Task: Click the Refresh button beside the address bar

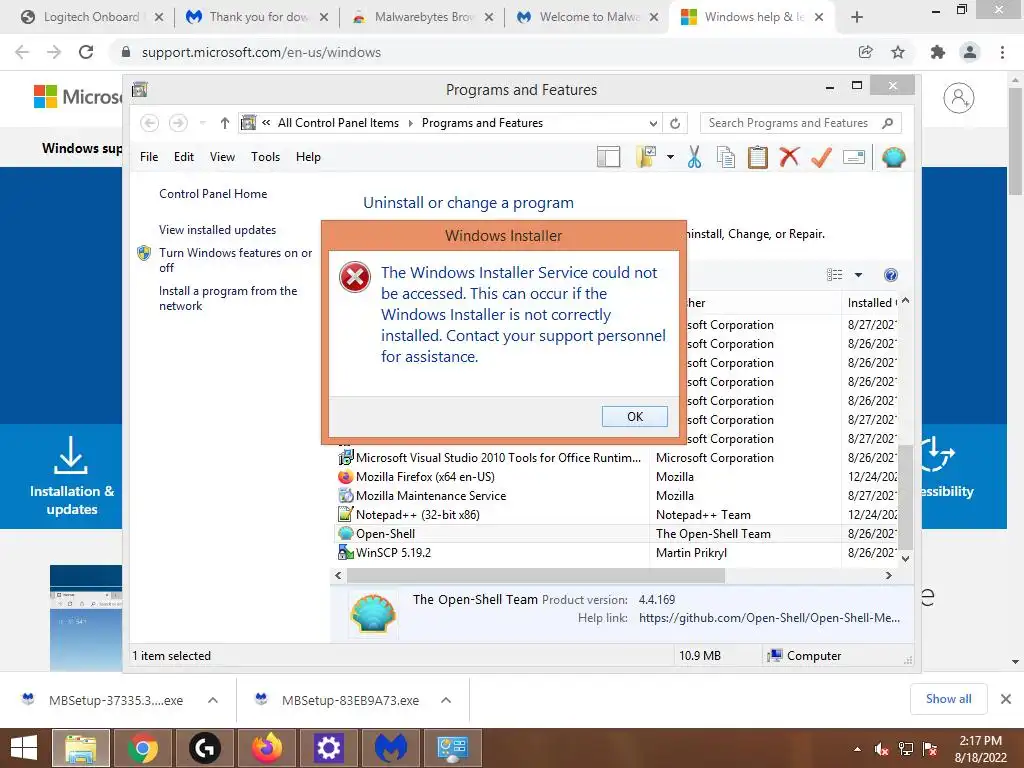Action: (675, 123)
